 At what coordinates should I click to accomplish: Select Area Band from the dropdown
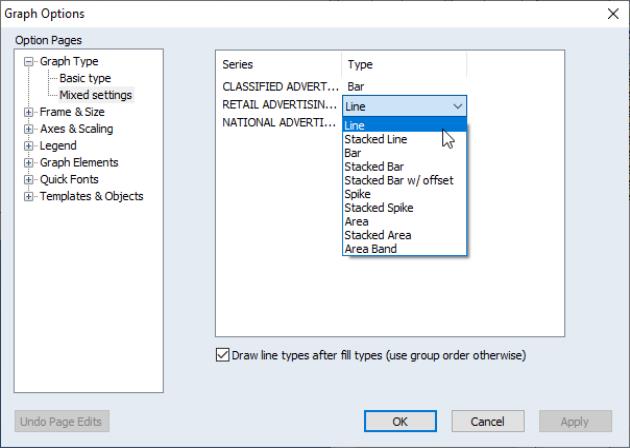click(370, 249)
